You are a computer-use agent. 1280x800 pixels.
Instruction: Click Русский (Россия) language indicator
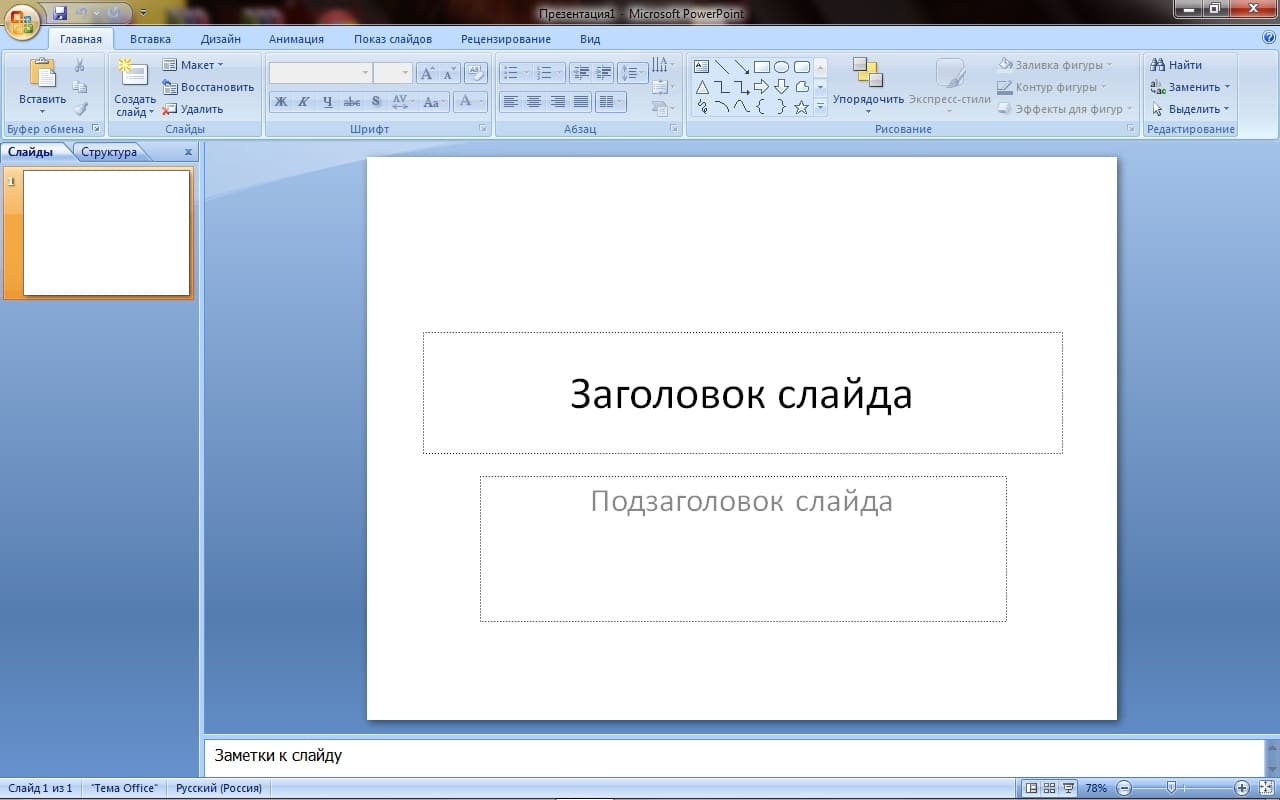(219, 788)
